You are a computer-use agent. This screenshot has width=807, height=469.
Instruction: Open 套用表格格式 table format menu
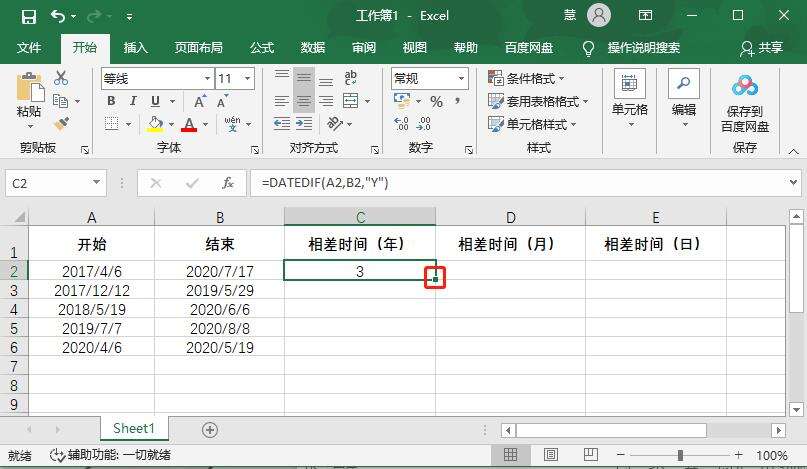click(x=538, y=101)
